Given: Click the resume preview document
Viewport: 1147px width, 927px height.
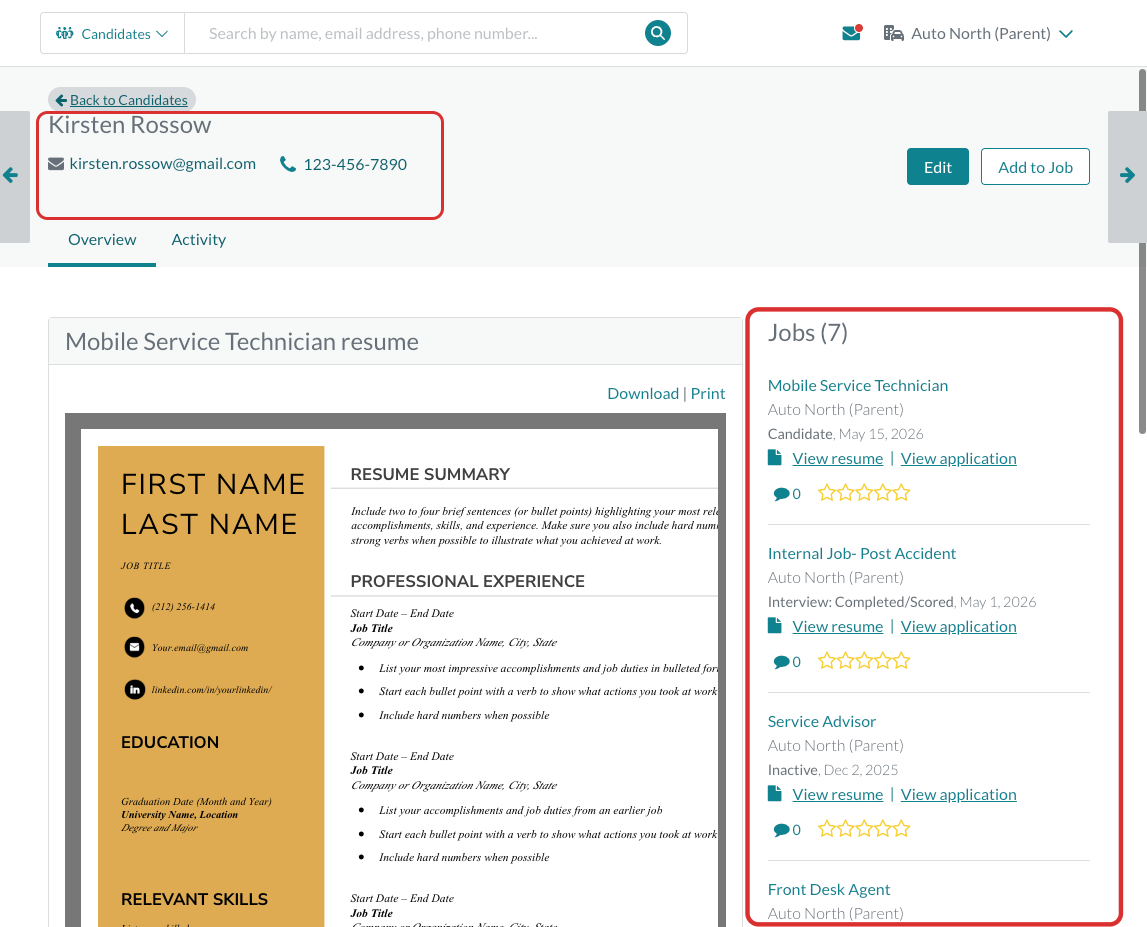Looking at the screenshot, I should [395, 670].
